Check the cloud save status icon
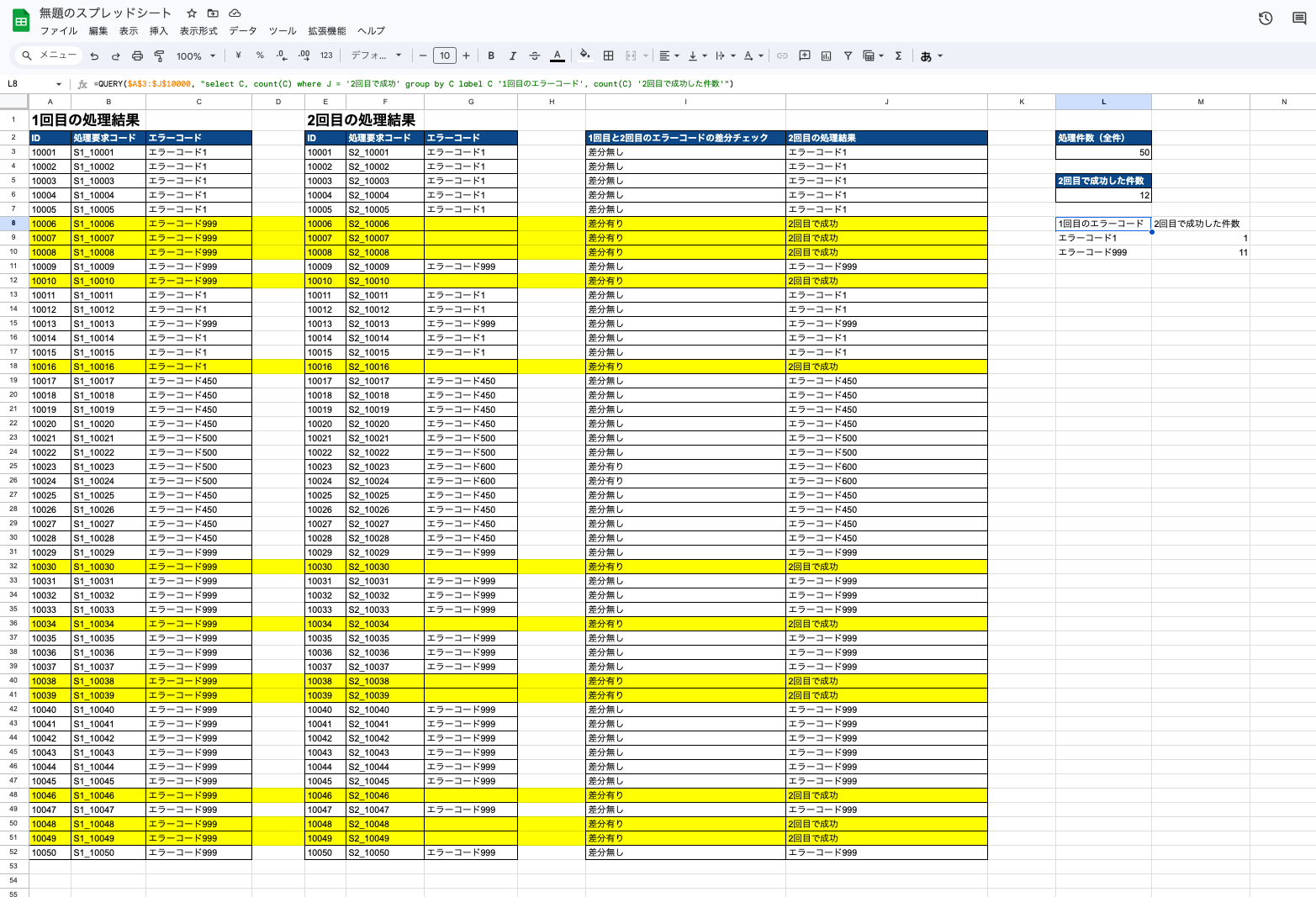This screenshot has height=897, width=1316. [235, 13]
